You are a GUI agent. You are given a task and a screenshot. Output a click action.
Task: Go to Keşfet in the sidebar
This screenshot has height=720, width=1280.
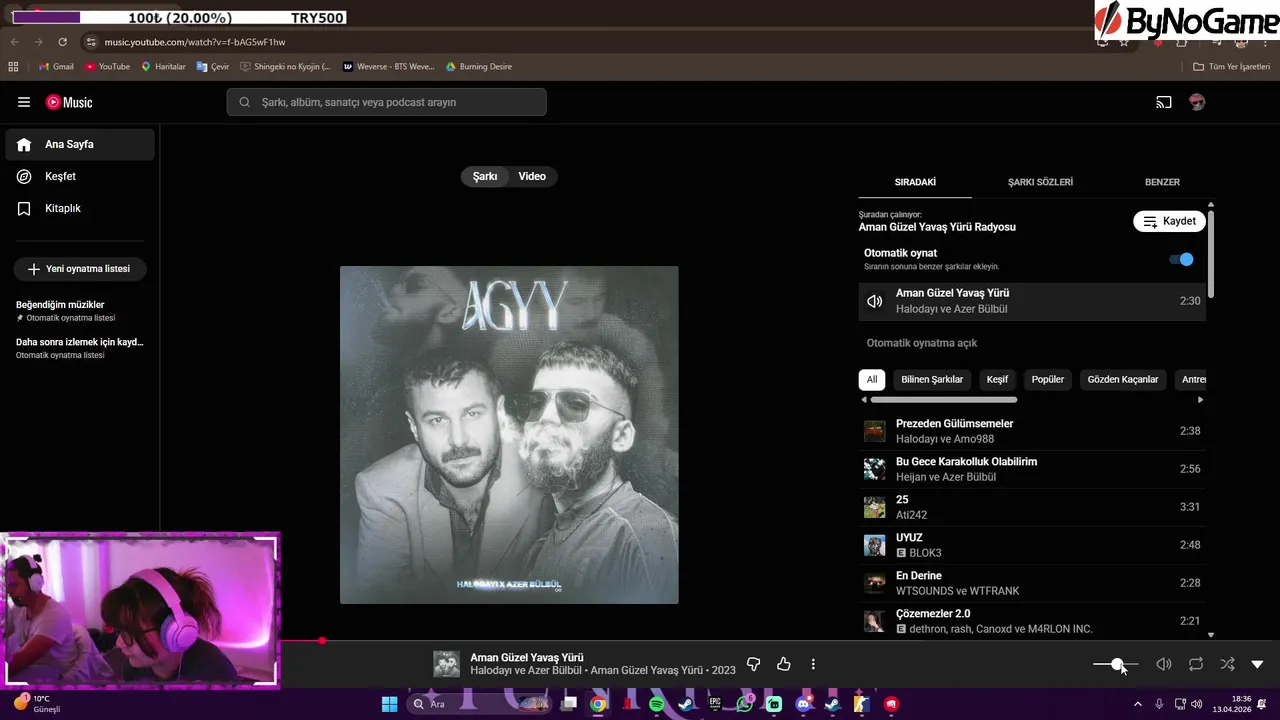(x=80, y=176)
